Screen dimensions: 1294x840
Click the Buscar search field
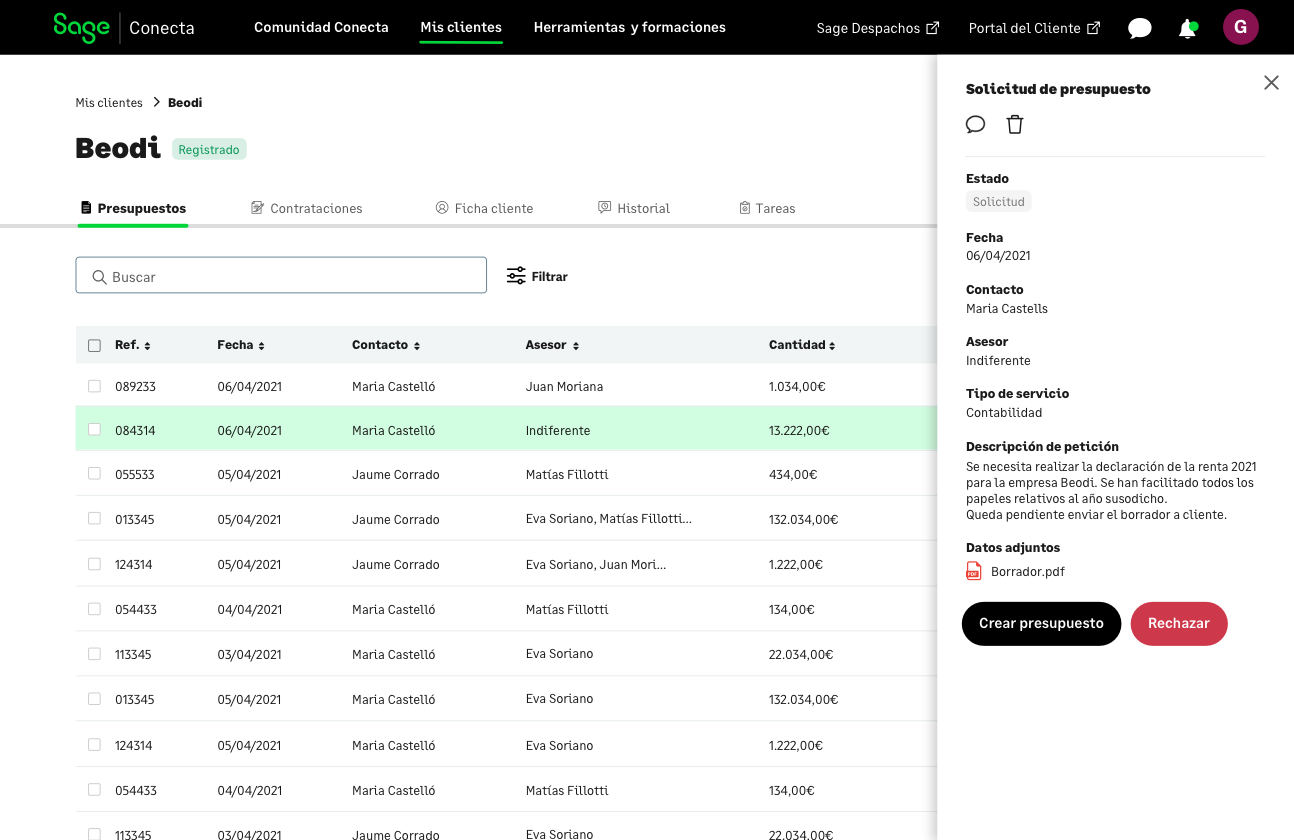281,276
